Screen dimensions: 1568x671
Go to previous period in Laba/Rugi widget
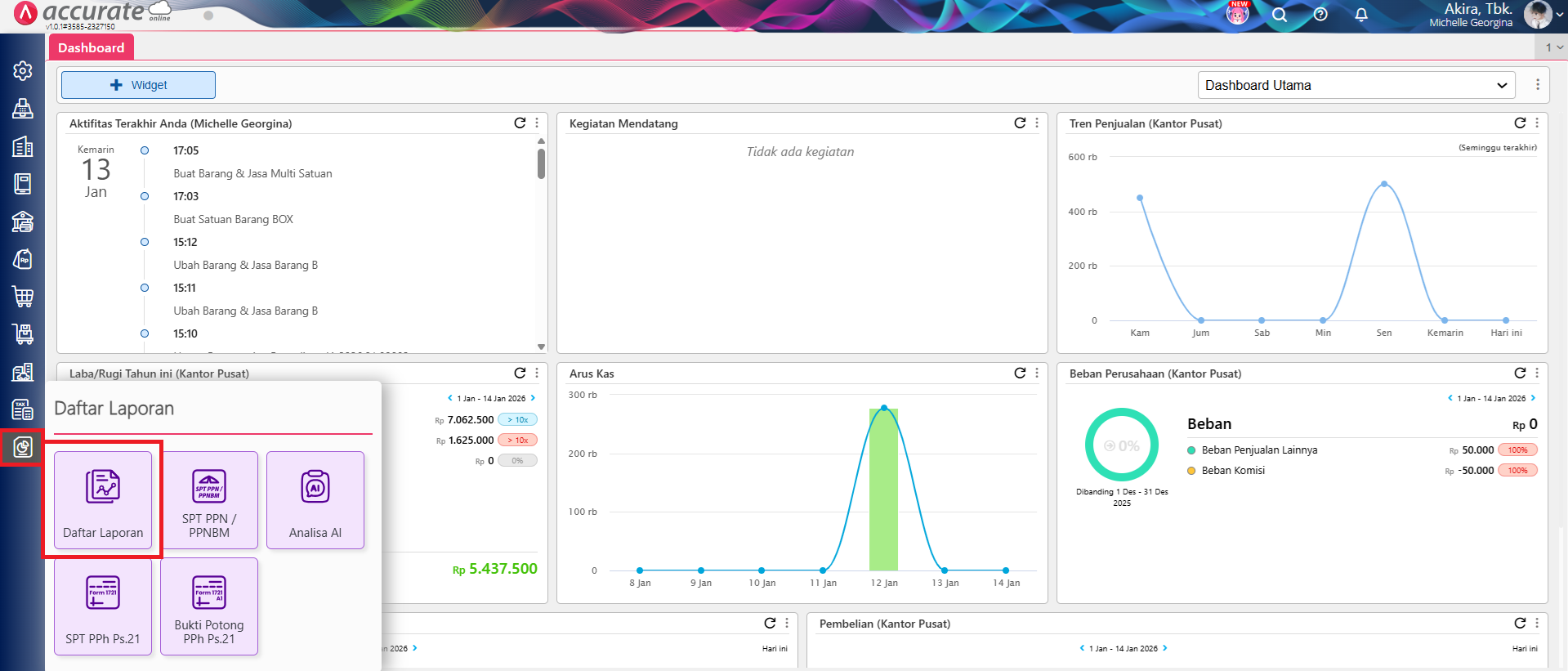(449, 398)
